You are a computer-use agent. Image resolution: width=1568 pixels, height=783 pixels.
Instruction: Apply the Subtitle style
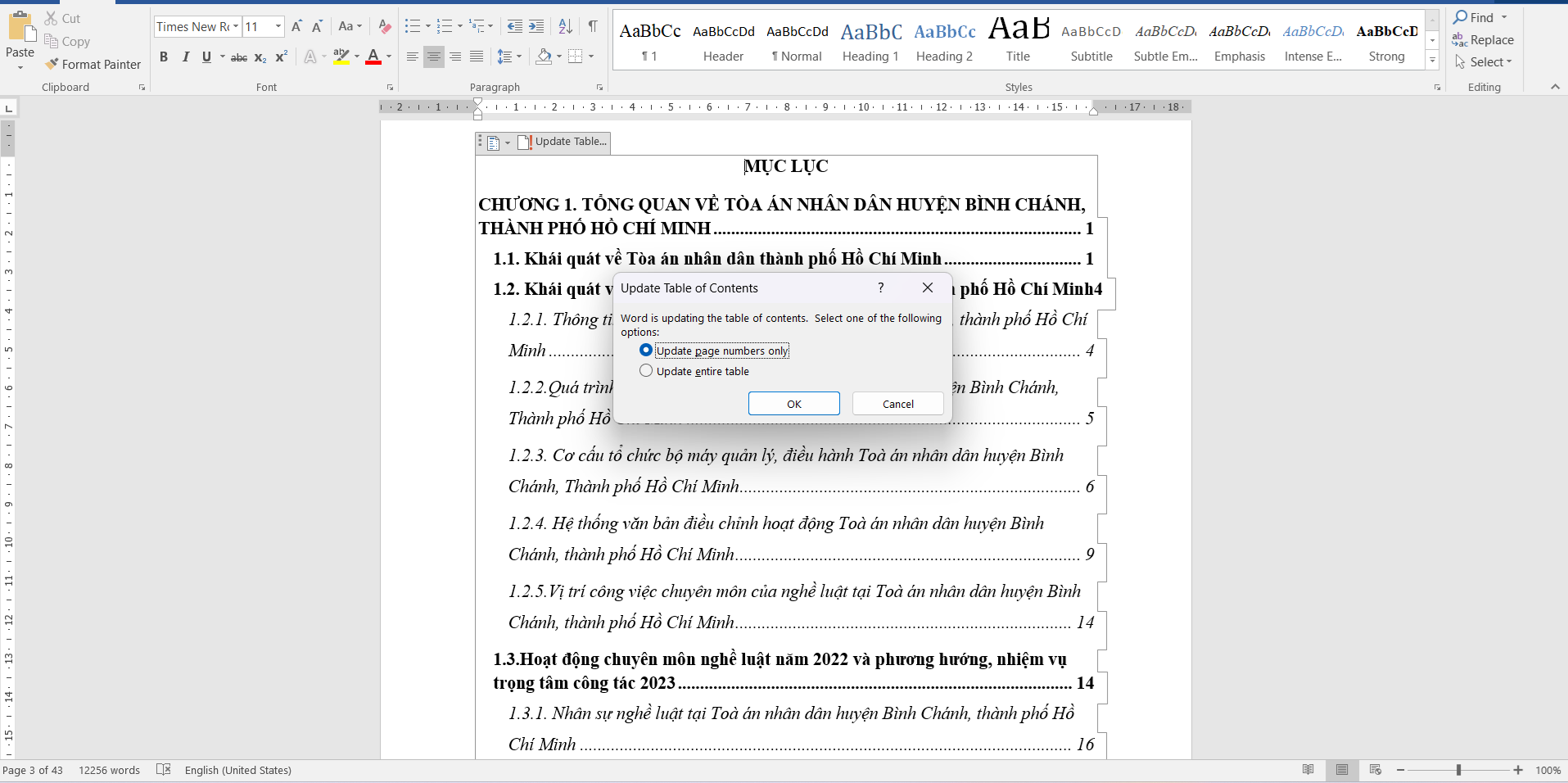pyautogui.click(x=1091, y=41)
